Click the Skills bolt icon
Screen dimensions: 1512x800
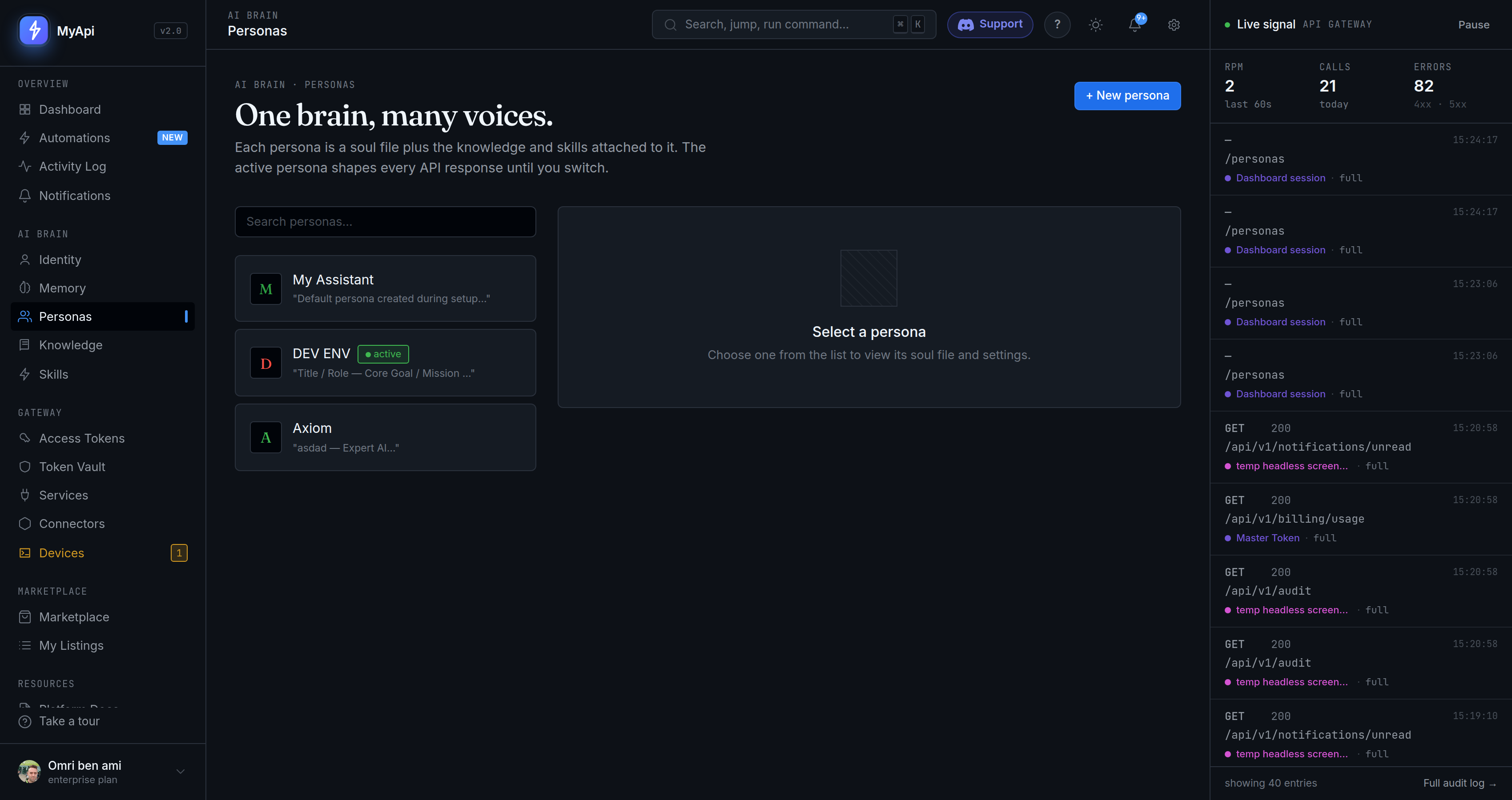coord(24,374)
